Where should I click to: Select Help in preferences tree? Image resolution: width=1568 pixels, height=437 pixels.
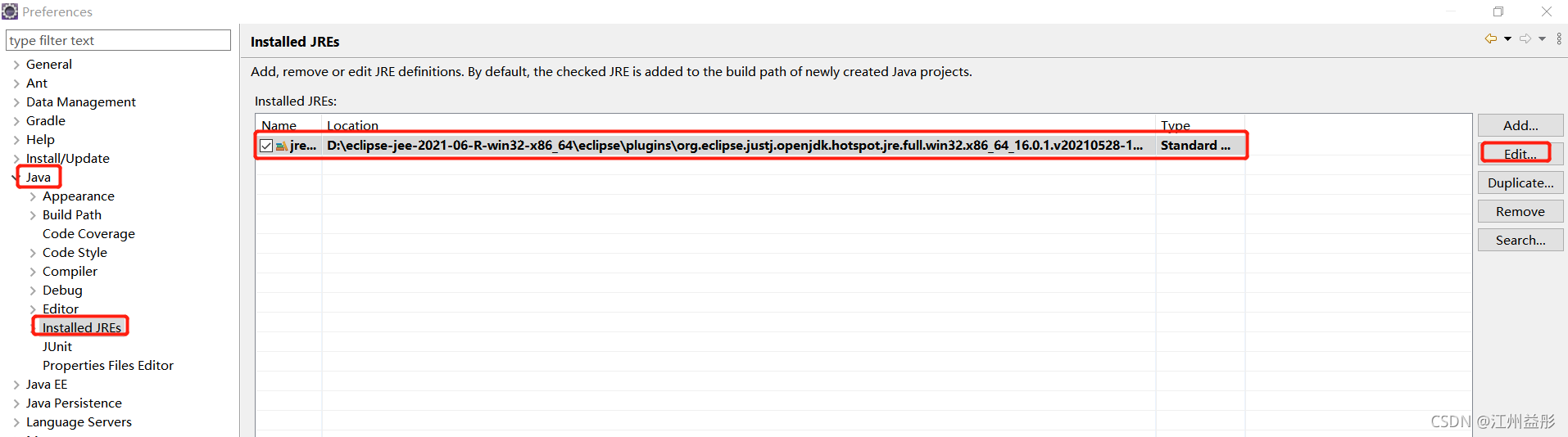[40, 139]
